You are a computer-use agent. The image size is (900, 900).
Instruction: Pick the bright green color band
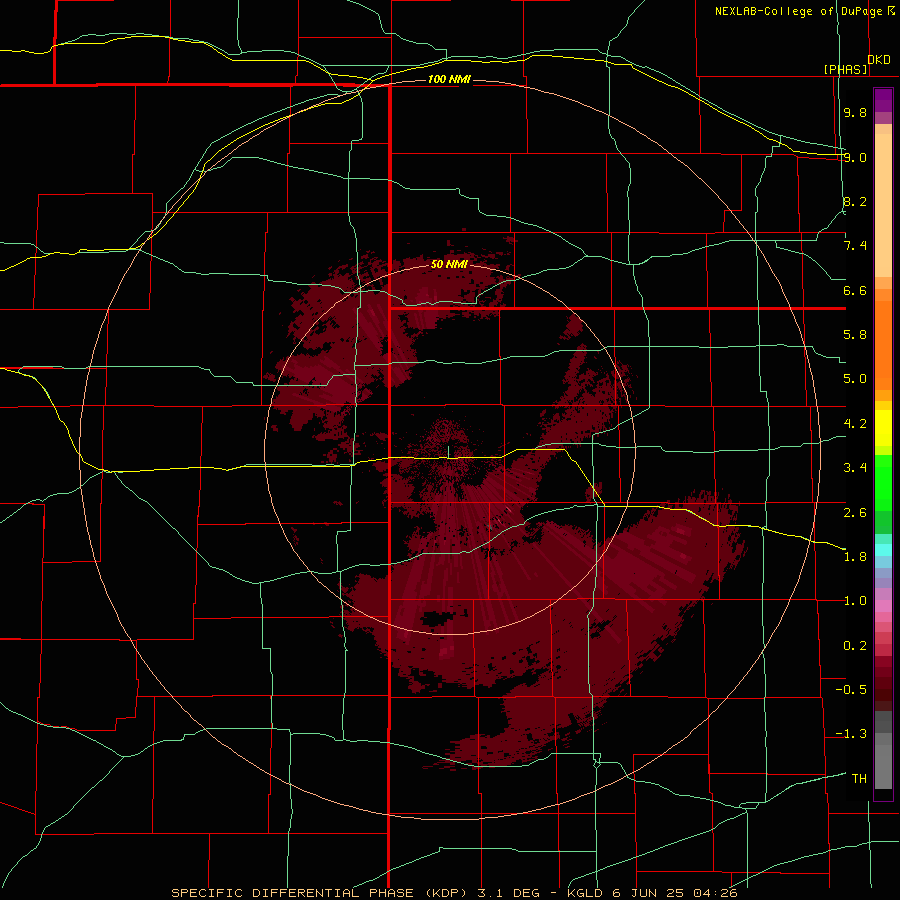pyautogui.click(x=883, y=482)
